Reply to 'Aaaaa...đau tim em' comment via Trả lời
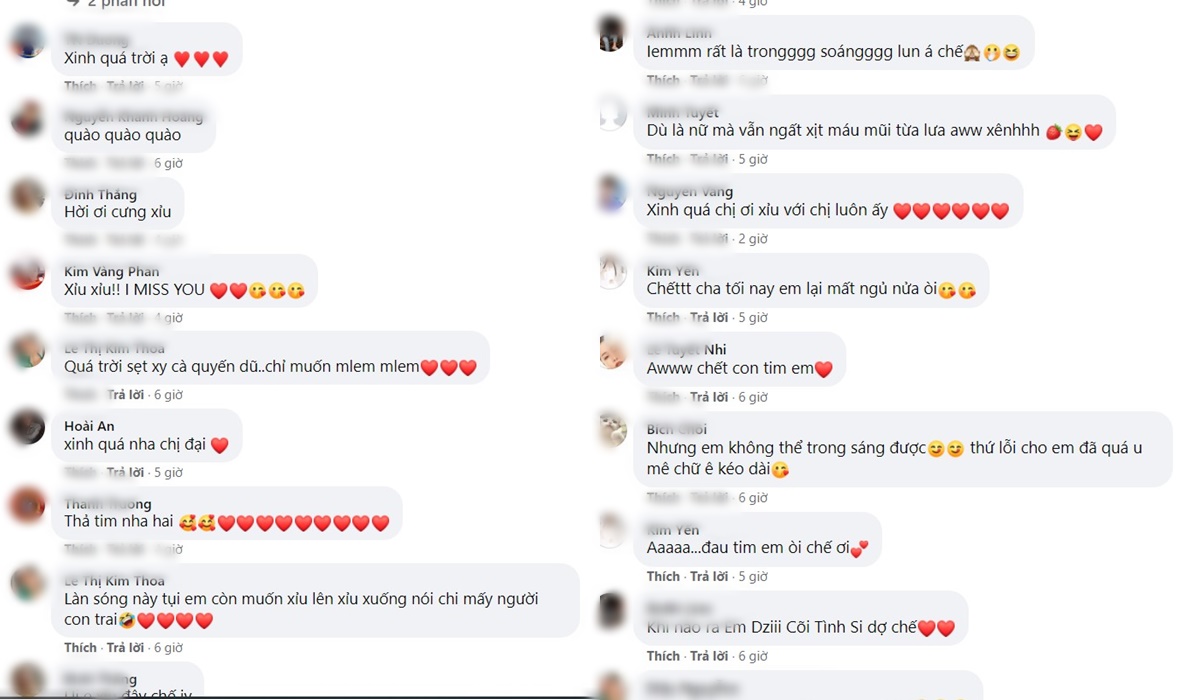This screenshot has height=700, width=1200. (x=709, y=576)
